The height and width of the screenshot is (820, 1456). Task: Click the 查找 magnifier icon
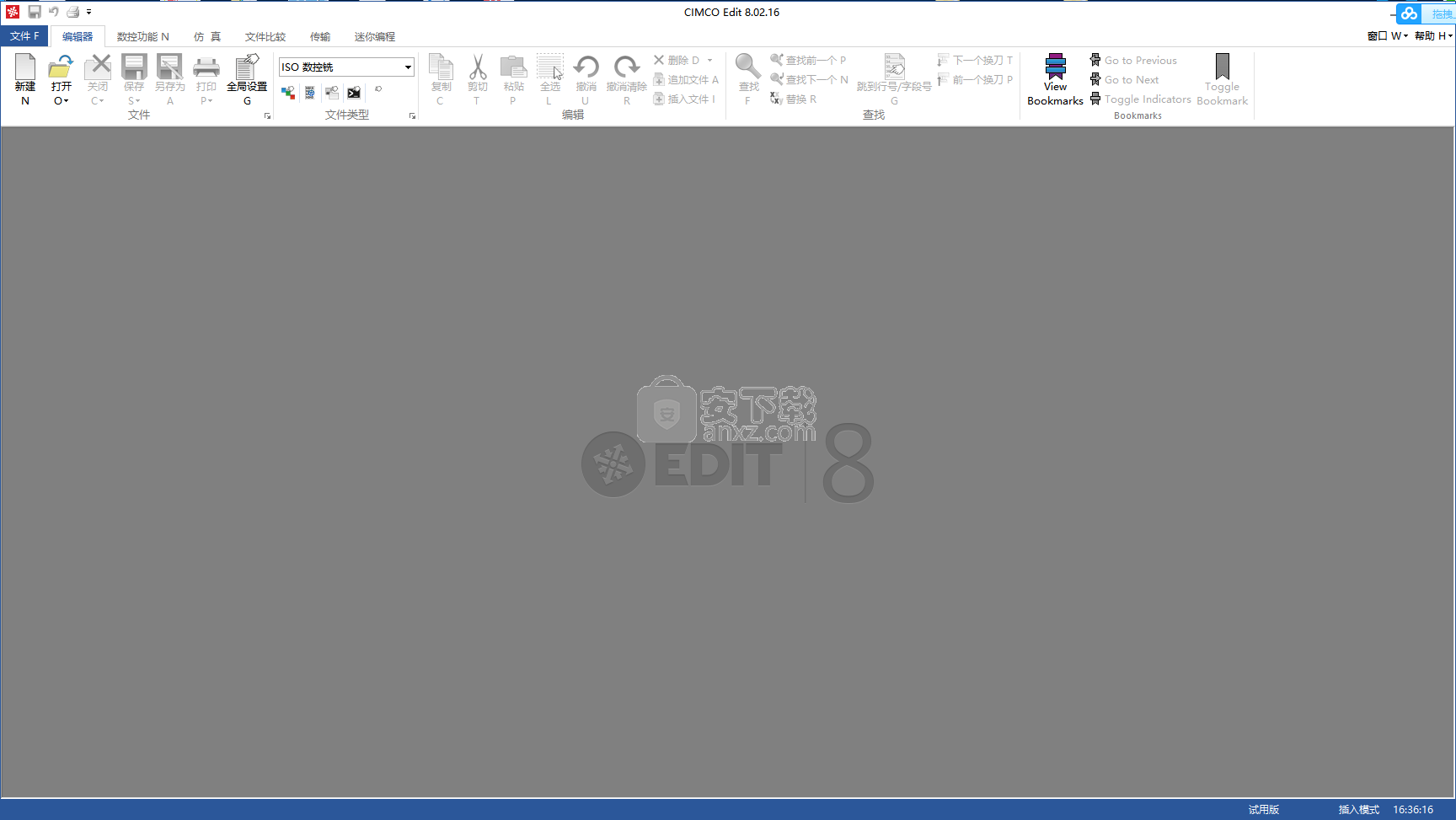click(x=748, y=67)
